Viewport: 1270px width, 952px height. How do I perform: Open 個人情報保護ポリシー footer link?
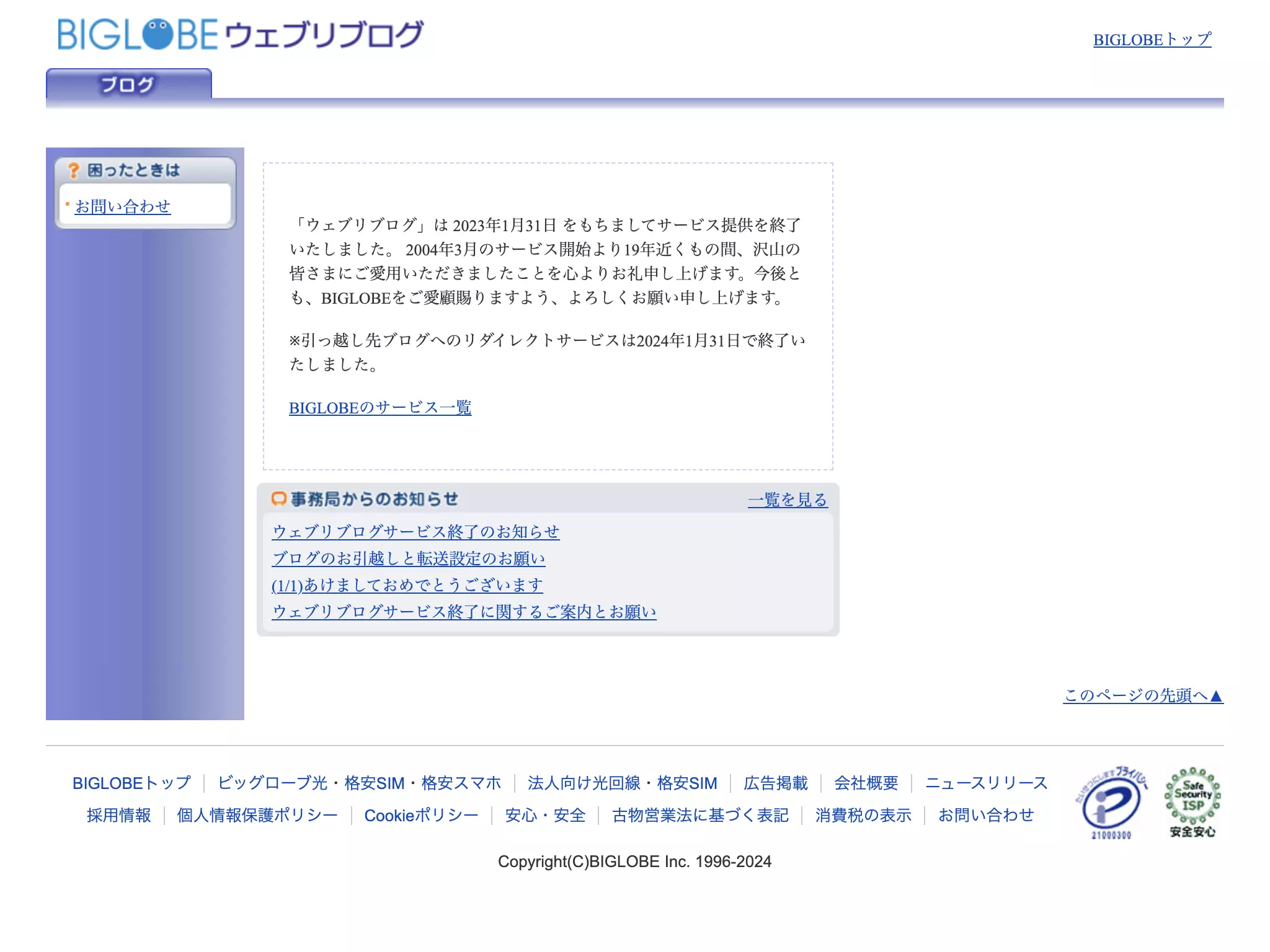click(257, 816)
